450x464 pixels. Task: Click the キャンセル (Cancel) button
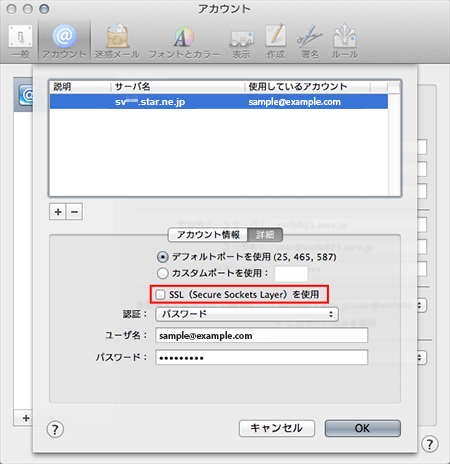[x=277, y=428]
